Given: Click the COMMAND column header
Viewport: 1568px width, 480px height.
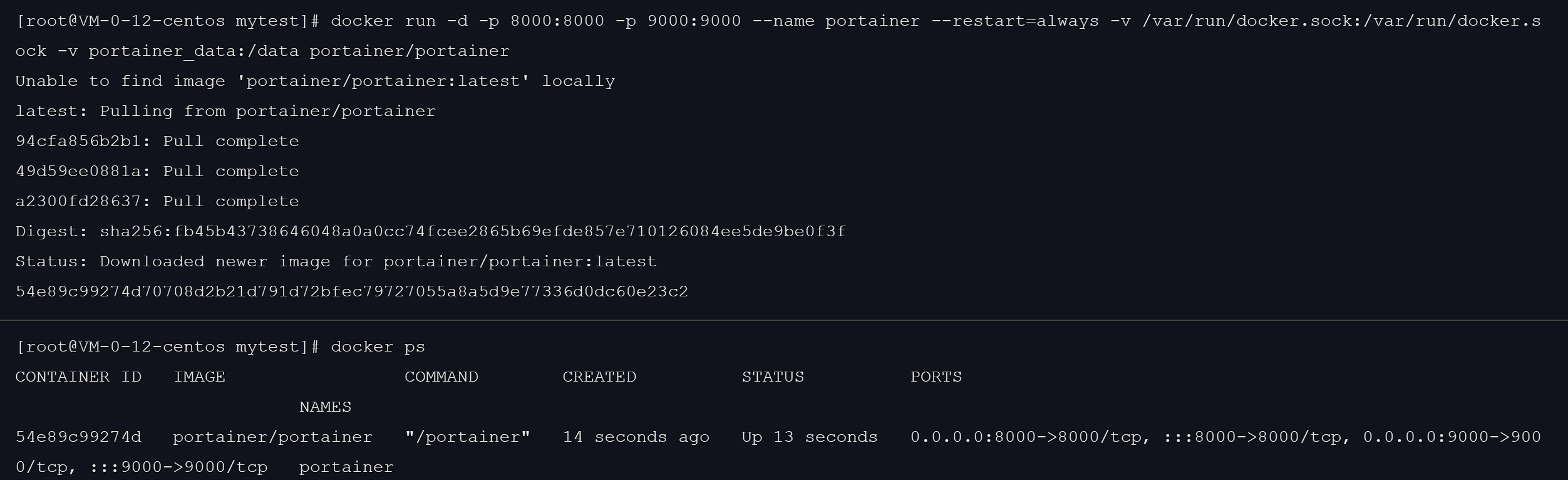Looking at the screenshot, I should click(x=441, y=377).
